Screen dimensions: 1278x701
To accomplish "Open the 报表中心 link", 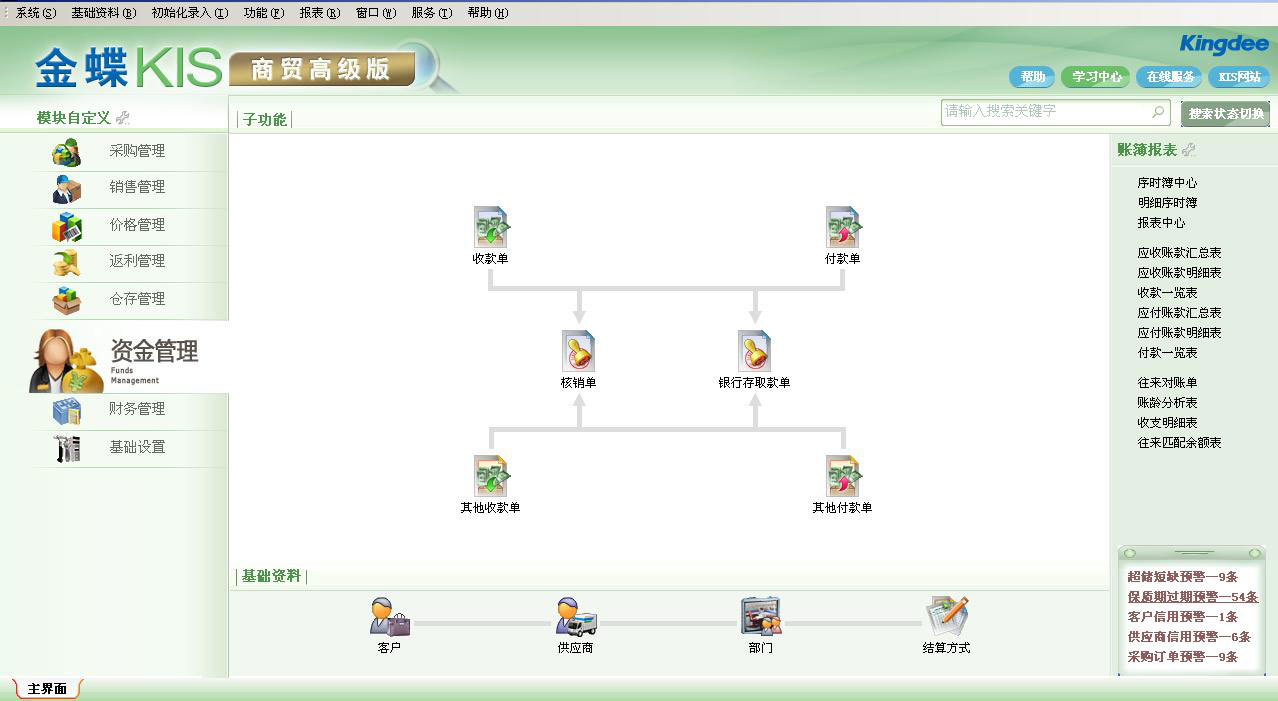I will point(1161,223).
